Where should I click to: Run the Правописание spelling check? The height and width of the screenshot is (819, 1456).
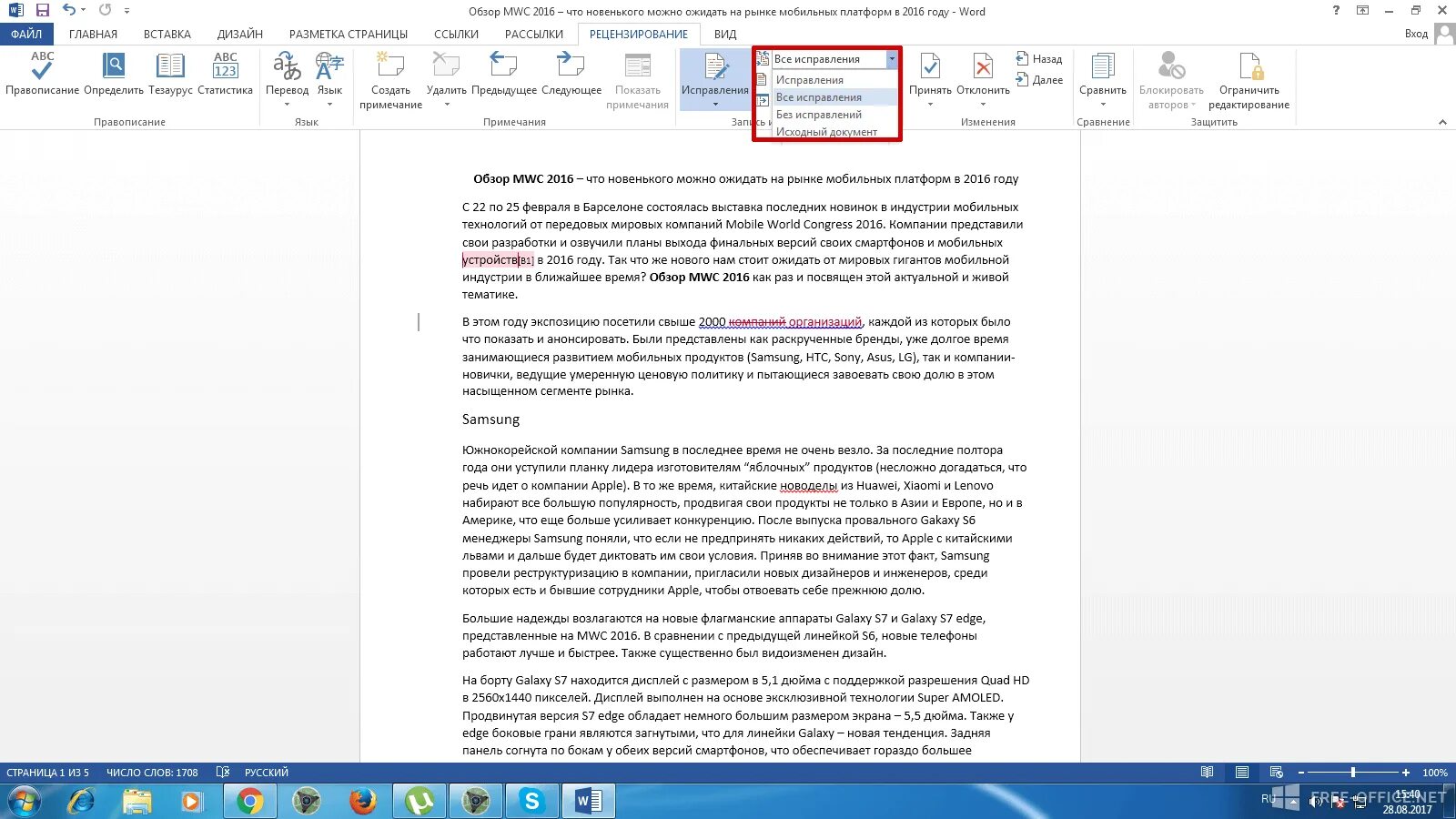click(x=42, y=73)
